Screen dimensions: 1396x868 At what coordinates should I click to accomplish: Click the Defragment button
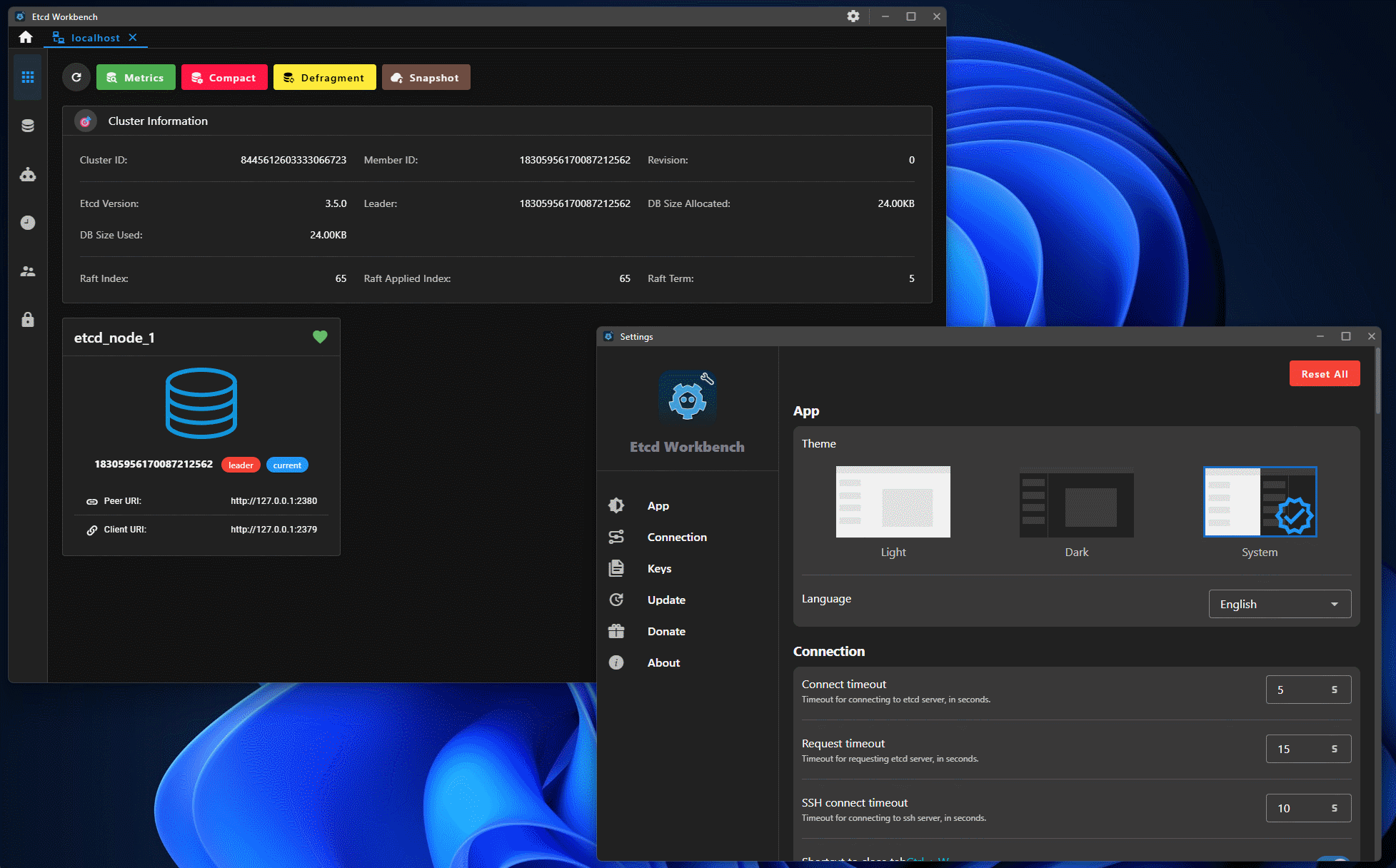(325, 77)
